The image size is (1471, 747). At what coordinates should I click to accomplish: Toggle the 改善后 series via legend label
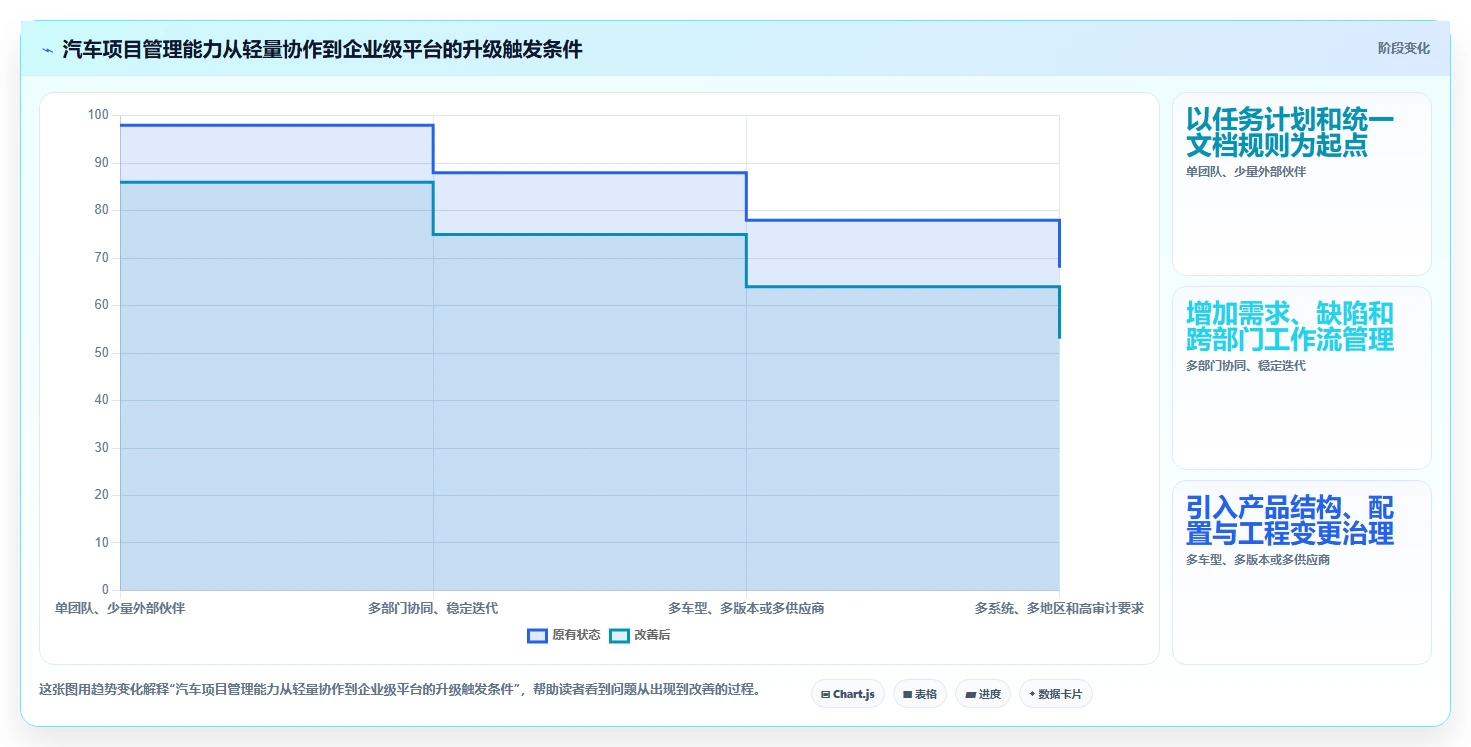click(x=652, y=635)
